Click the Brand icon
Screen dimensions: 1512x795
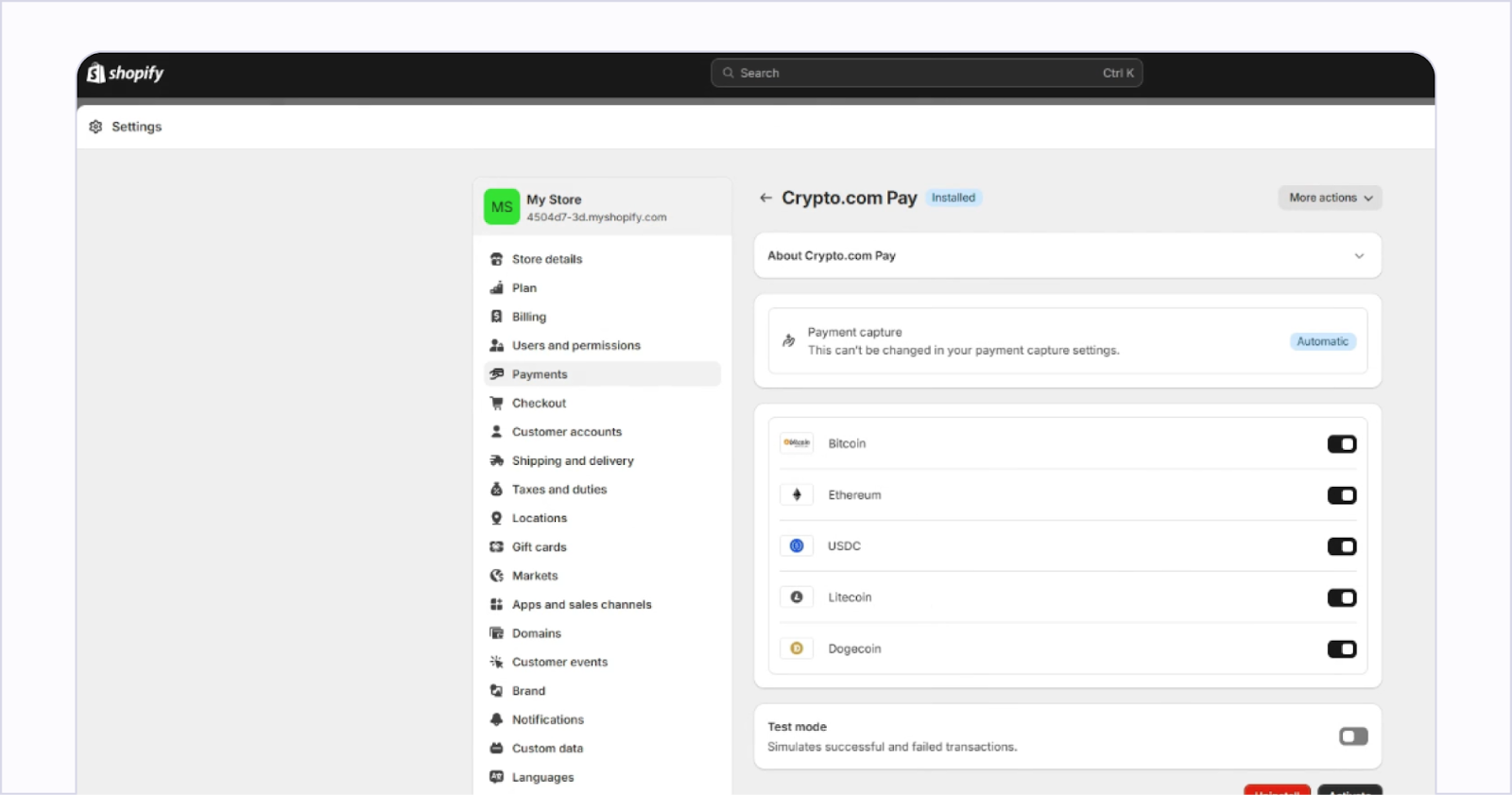point(496,691)
